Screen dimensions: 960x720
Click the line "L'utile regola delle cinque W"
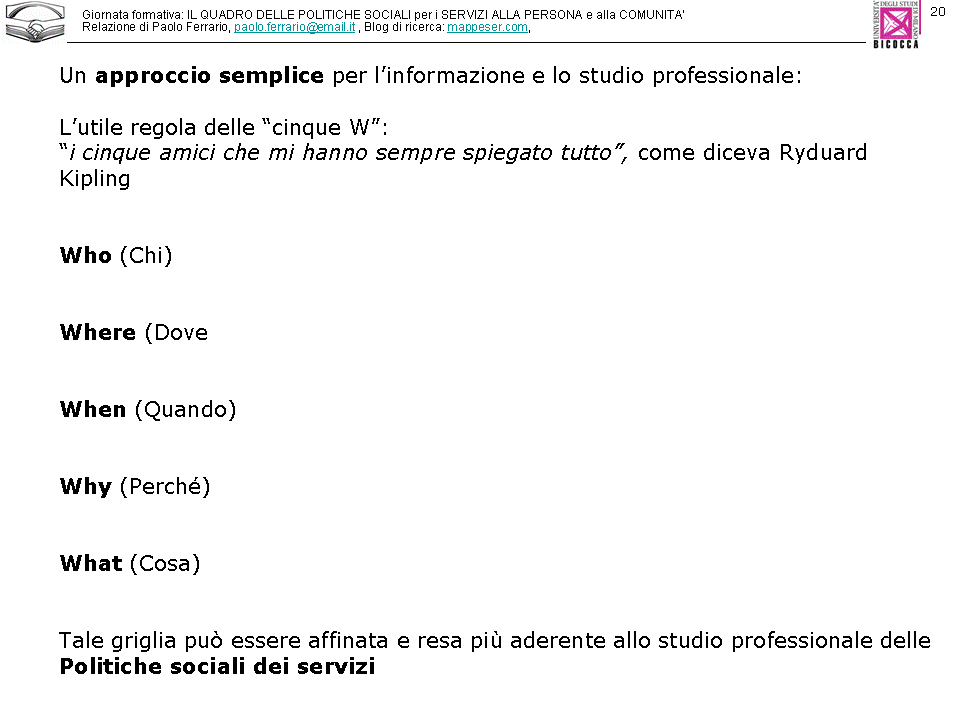point(223,128)
